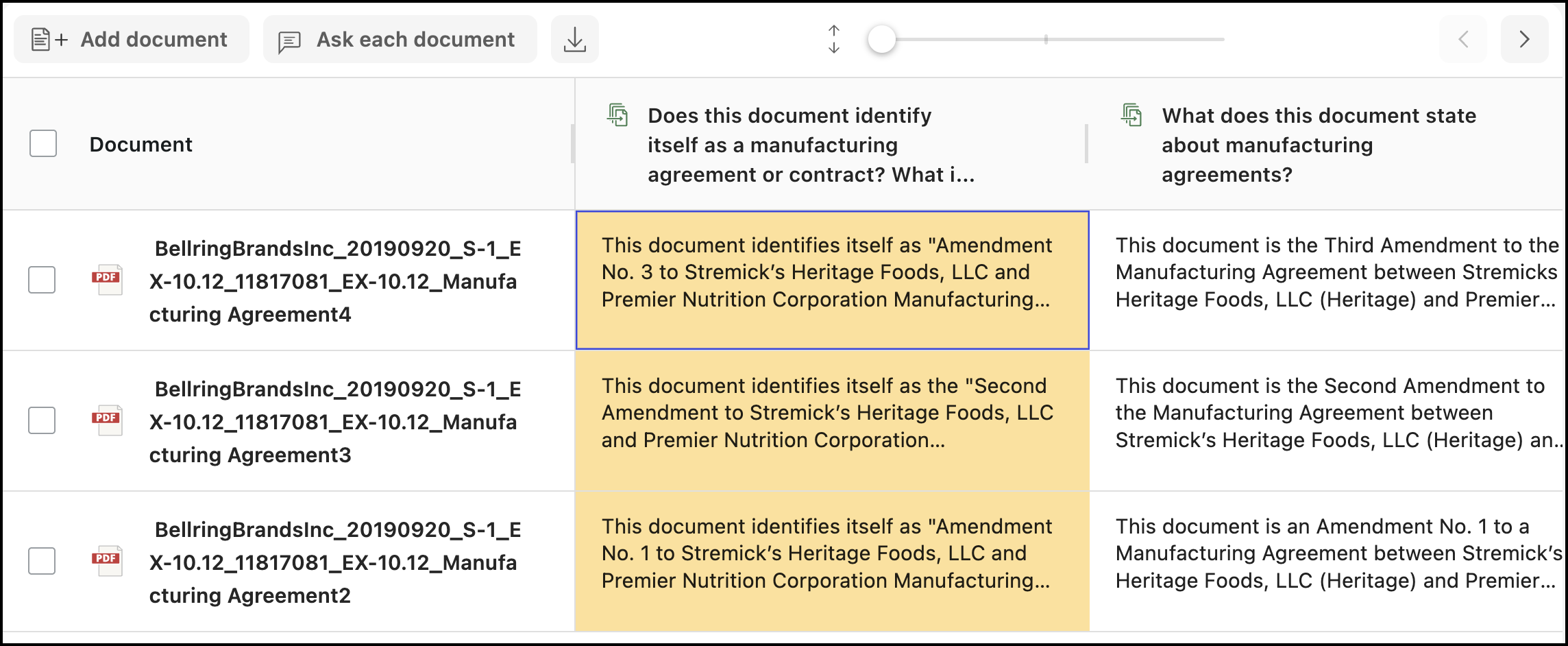
Task: Go to next columns with right chevron
Action: pos(1524,40)
